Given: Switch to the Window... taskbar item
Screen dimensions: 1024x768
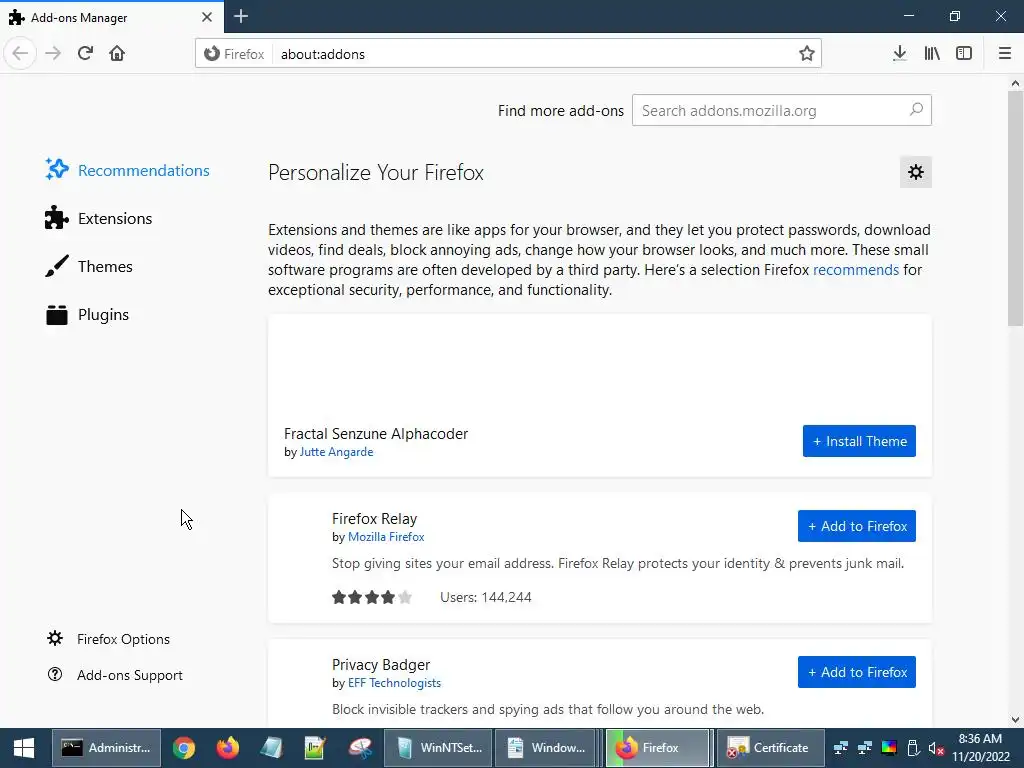Looking at the screenshot, I should (549, 748).
